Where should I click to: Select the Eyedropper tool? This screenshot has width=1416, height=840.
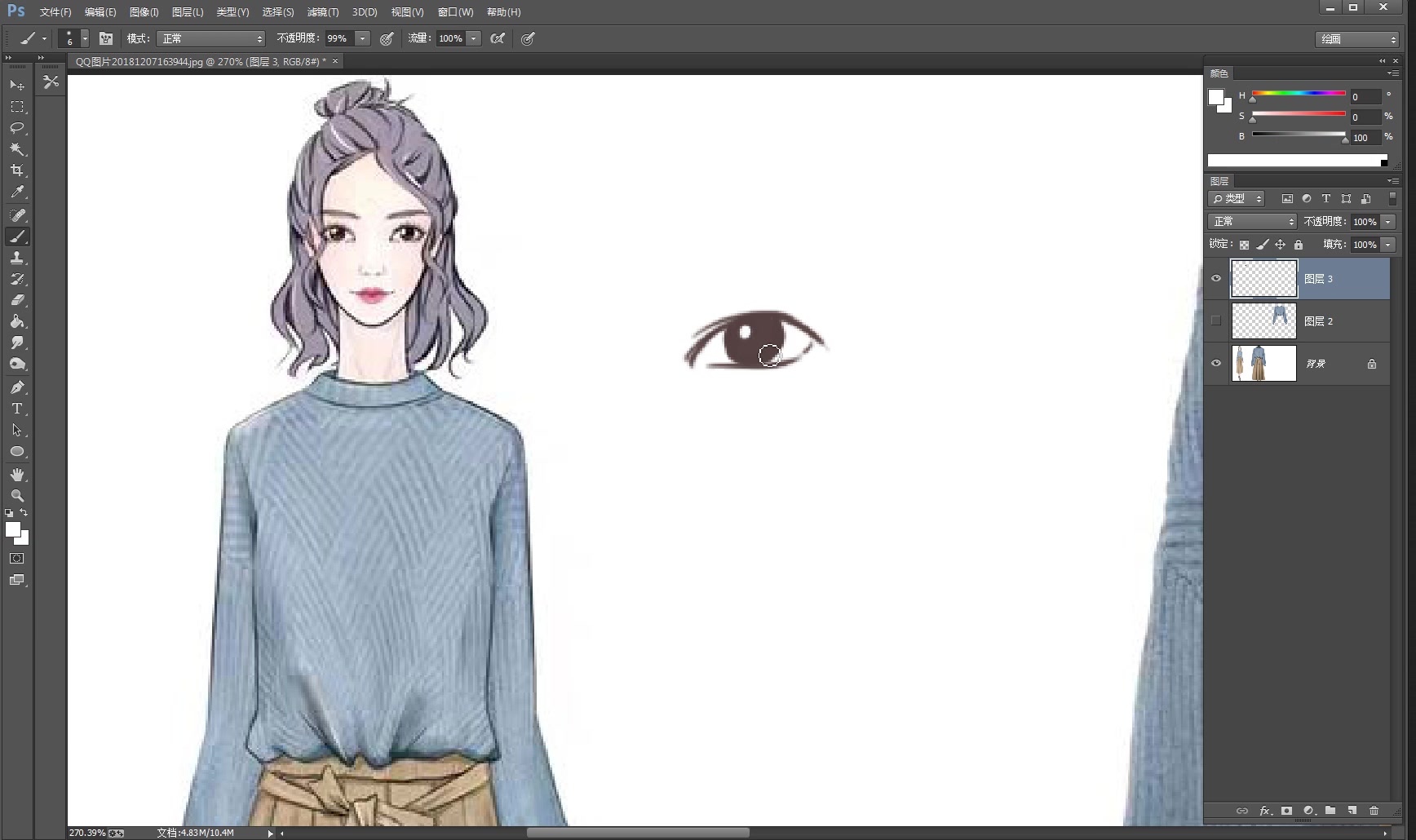coord(16,192)
